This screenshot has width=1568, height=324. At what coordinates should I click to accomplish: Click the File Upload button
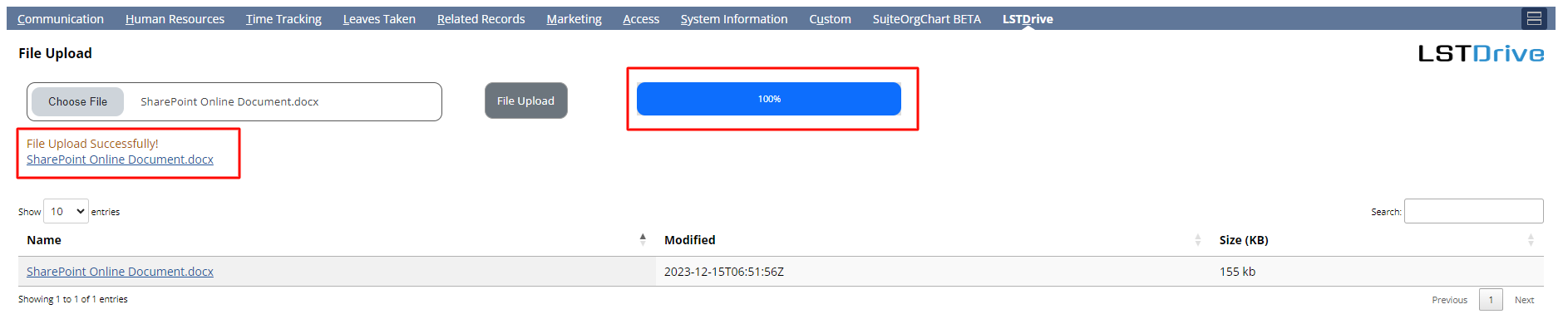pos(525,101)
